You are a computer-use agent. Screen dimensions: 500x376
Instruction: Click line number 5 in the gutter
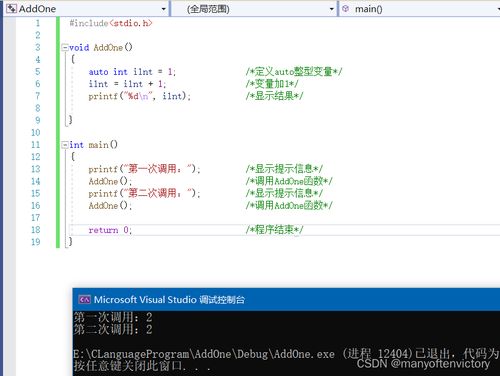click(37, 72)
